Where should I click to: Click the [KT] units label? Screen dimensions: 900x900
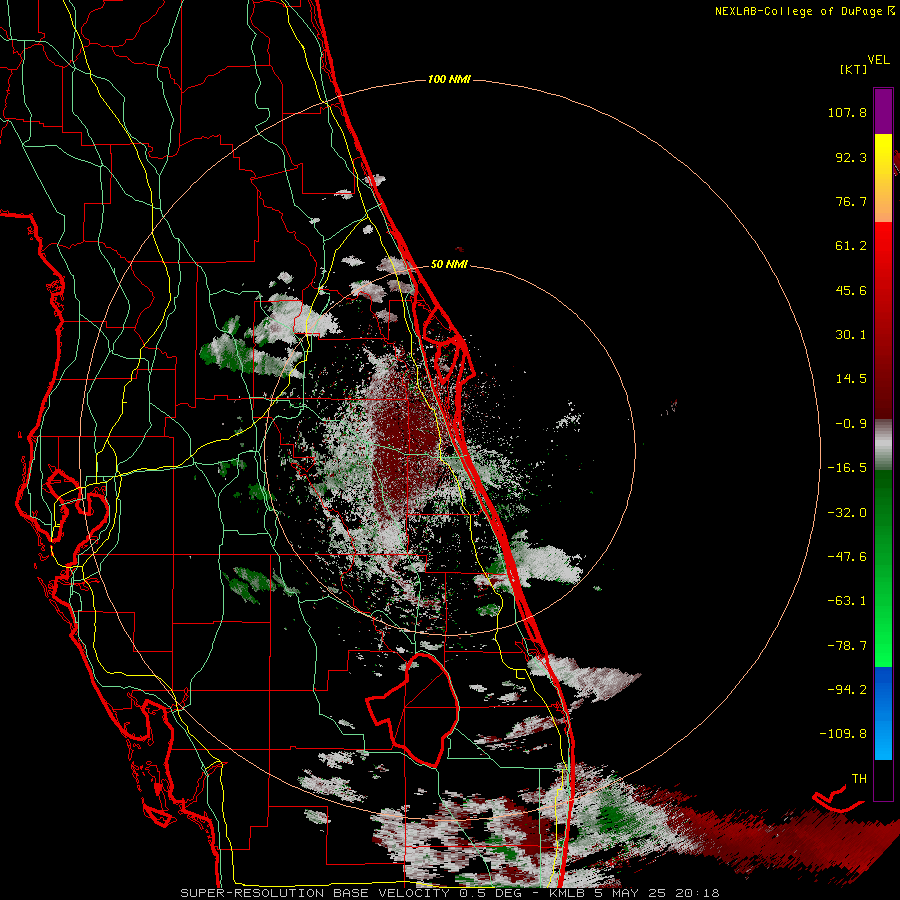[x=854, y=69]
